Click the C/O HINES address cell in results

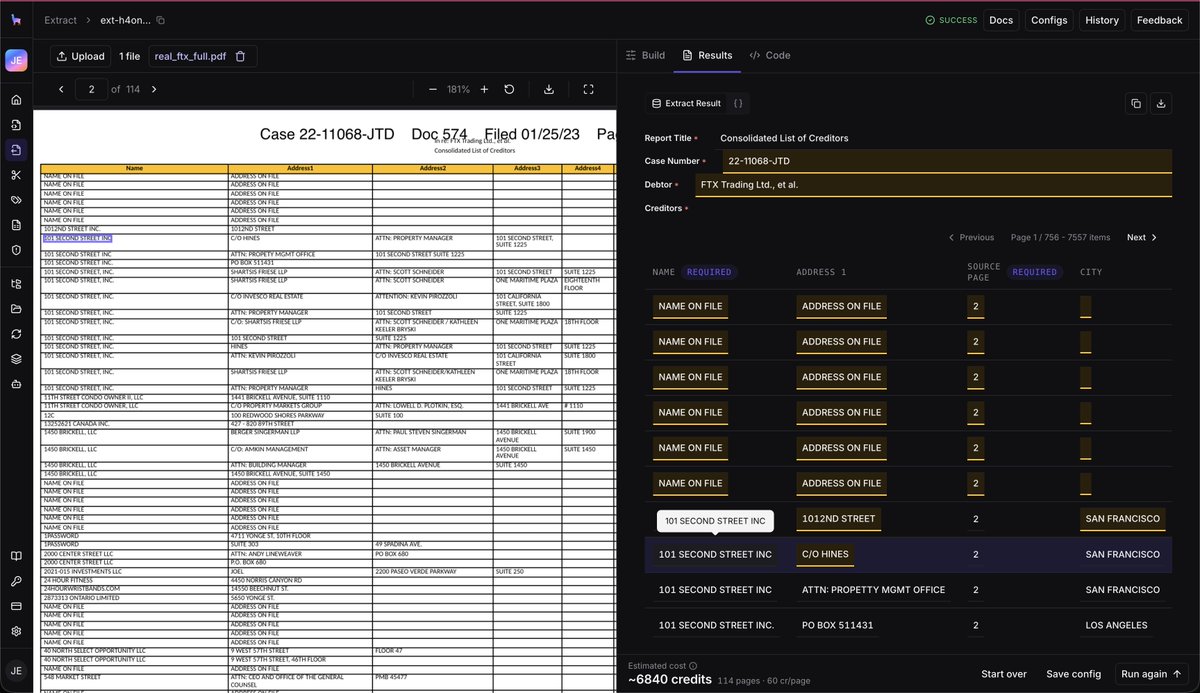[x=825, y=554]
